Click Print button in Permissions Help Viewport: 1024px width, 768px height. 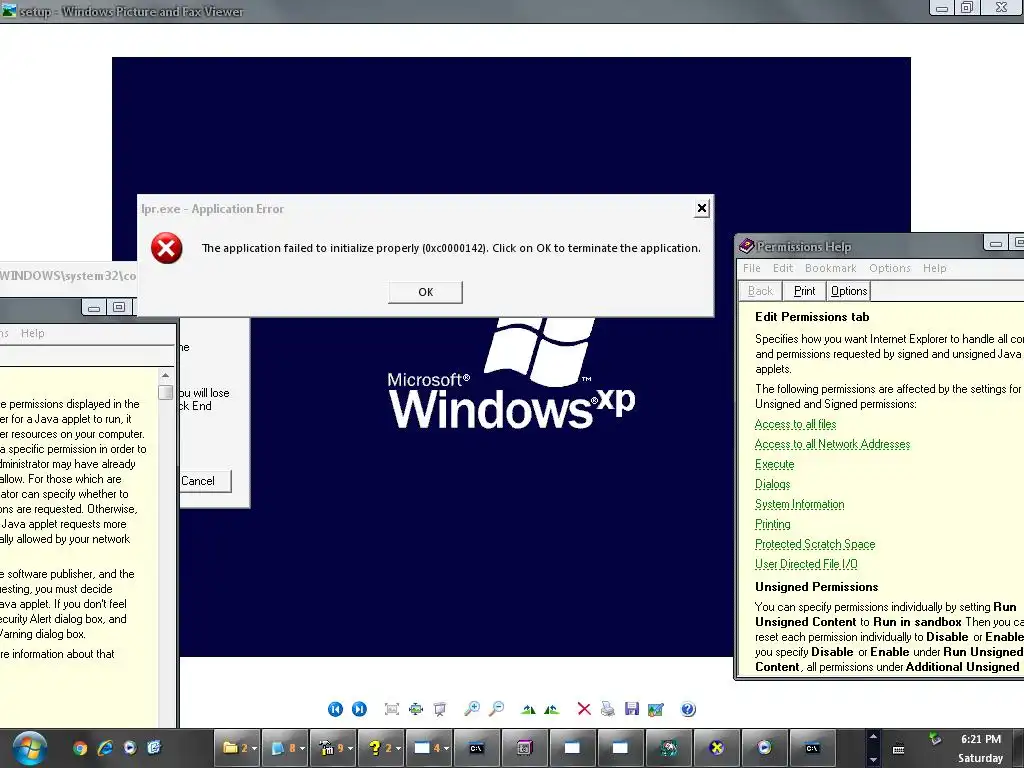[x=804, y=291]
